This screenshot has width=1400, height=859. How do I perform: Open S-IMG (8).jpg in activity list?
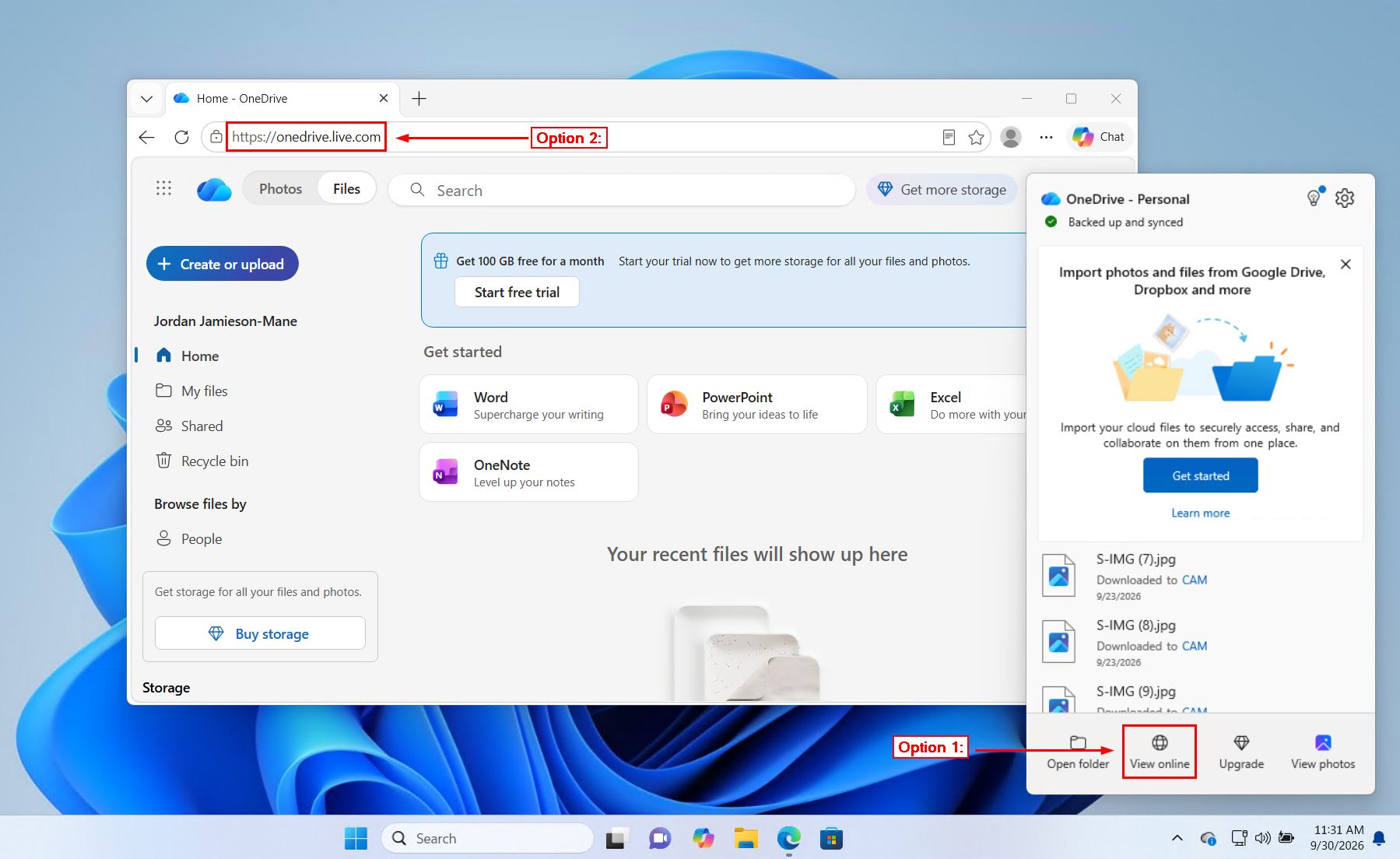[x=1201, y=642]
